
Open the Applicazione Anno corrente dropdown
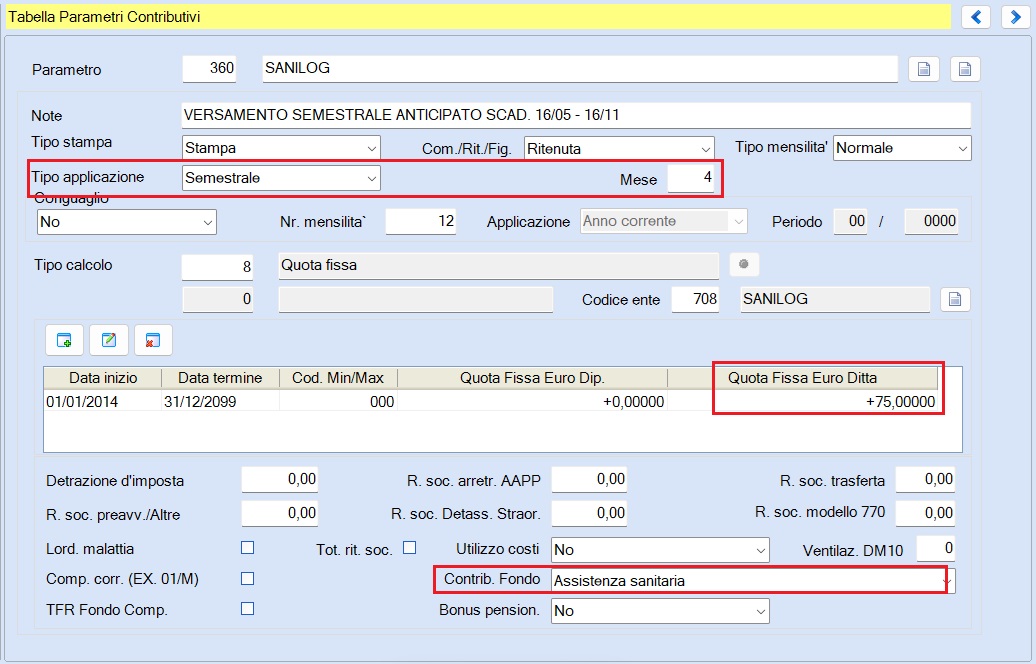coord(663,221)
